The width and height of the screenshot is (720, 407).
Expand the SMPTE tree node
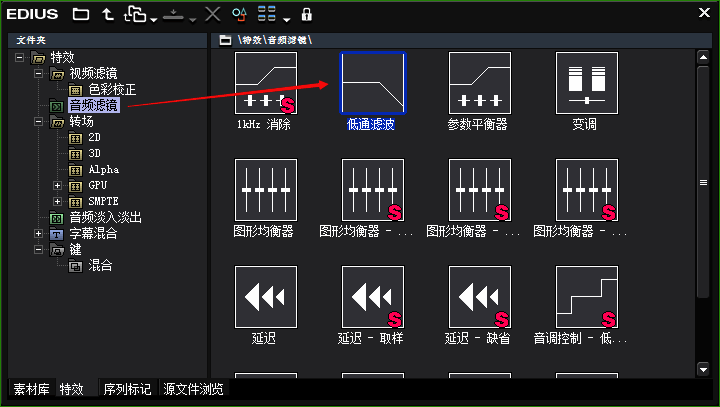(x=57, y=201)
